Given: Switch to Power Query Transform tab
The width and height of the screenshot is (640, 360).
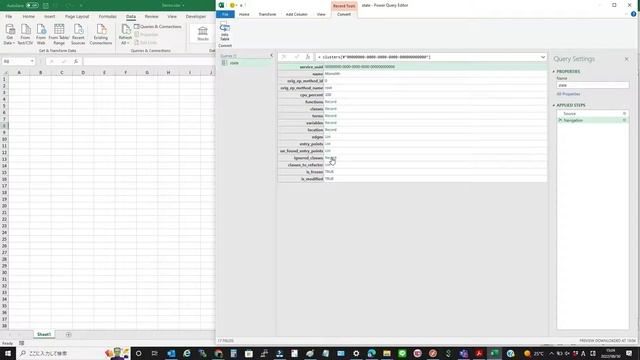Looking at the screenshot, I should coord(267,14).
